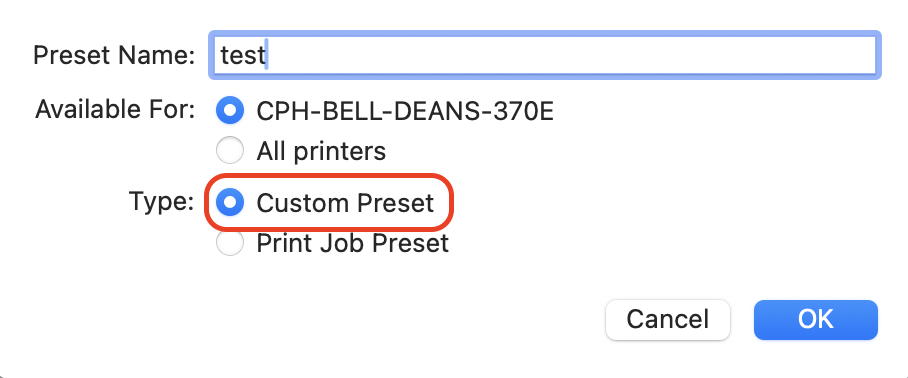This screenshot has width=908, height=378.
Task: Click the CPH-BELL-DEANS-370E printer name text
Action: [405, 111]
